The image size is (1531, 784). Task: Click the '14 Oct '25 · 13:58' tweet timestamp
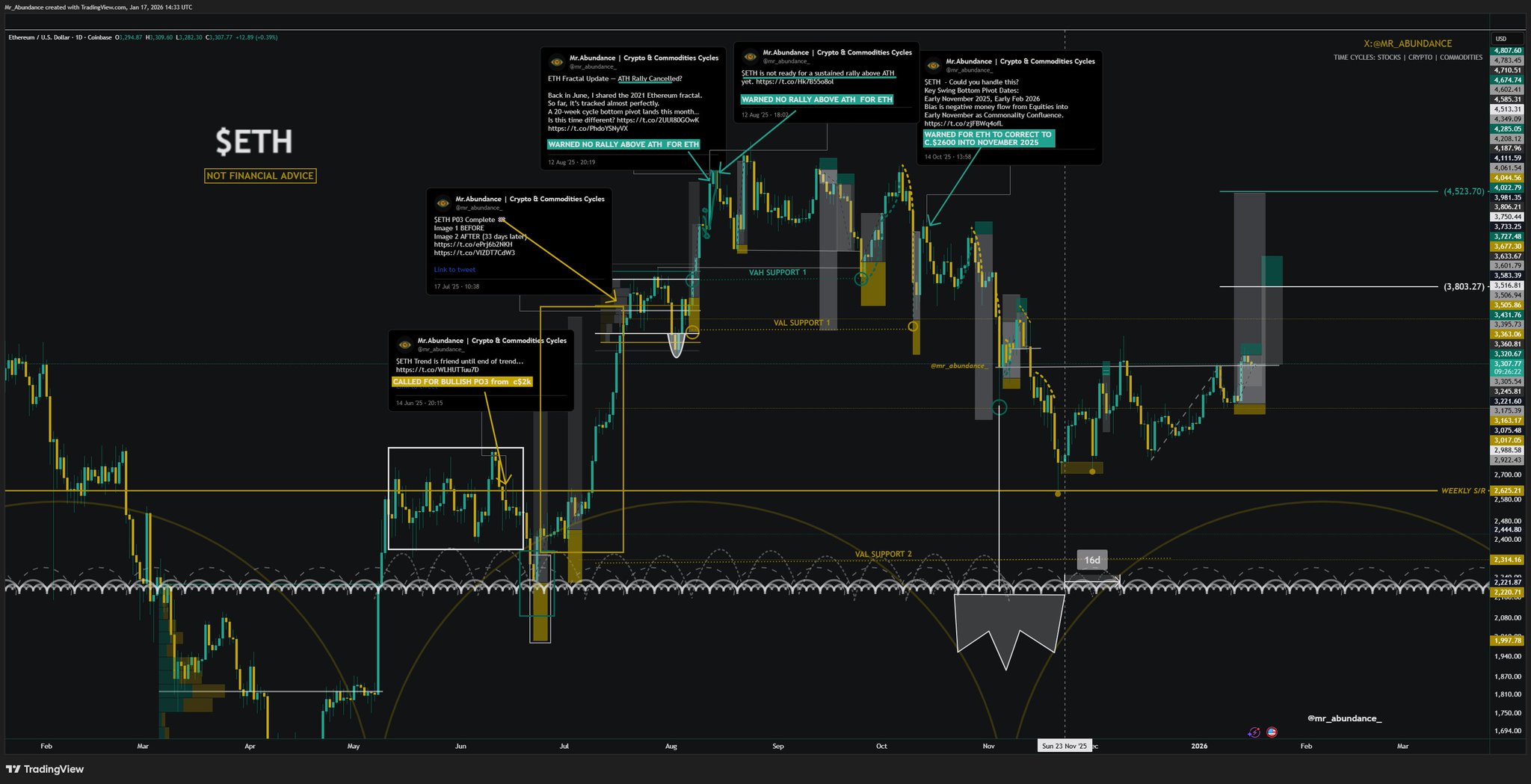(x=948, y=157)
